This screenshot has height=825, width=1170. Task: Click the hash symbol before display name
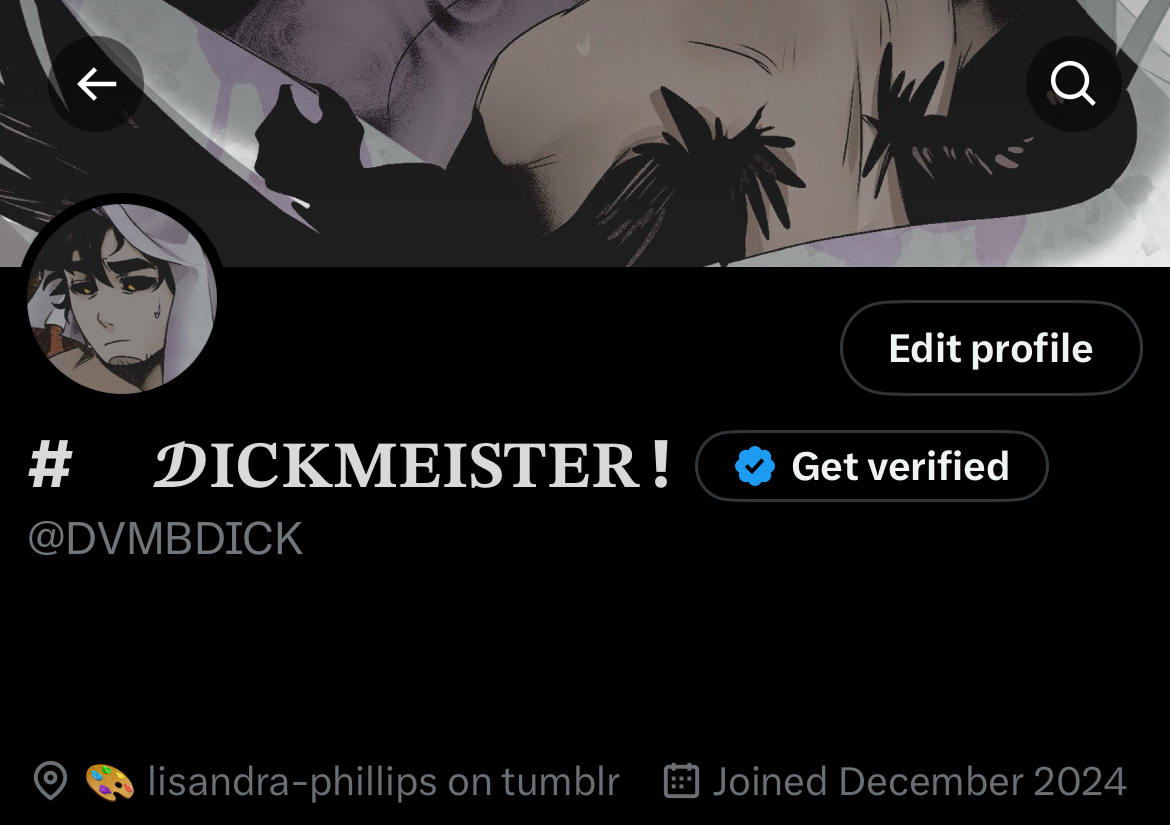50,464
